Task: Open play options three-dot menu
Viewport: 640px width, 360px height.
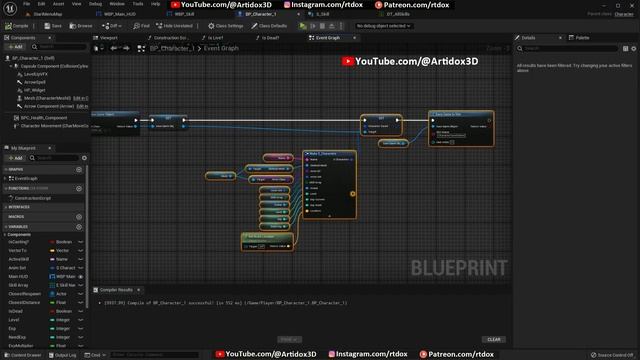Action: coord(341,26)
